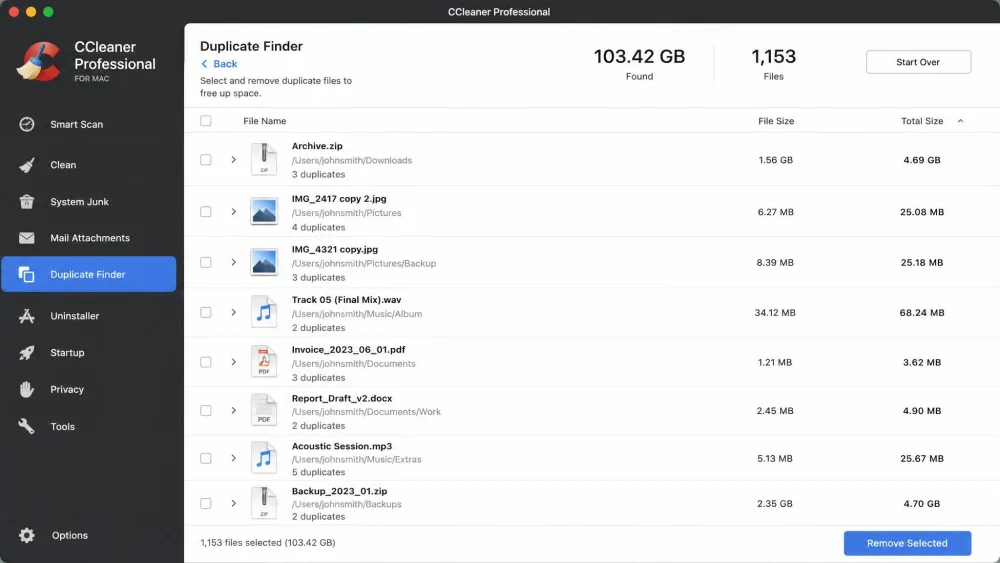Click the Options gear icon
The height and width of the screenshot is (563, 1000).
tap(27, 535)
